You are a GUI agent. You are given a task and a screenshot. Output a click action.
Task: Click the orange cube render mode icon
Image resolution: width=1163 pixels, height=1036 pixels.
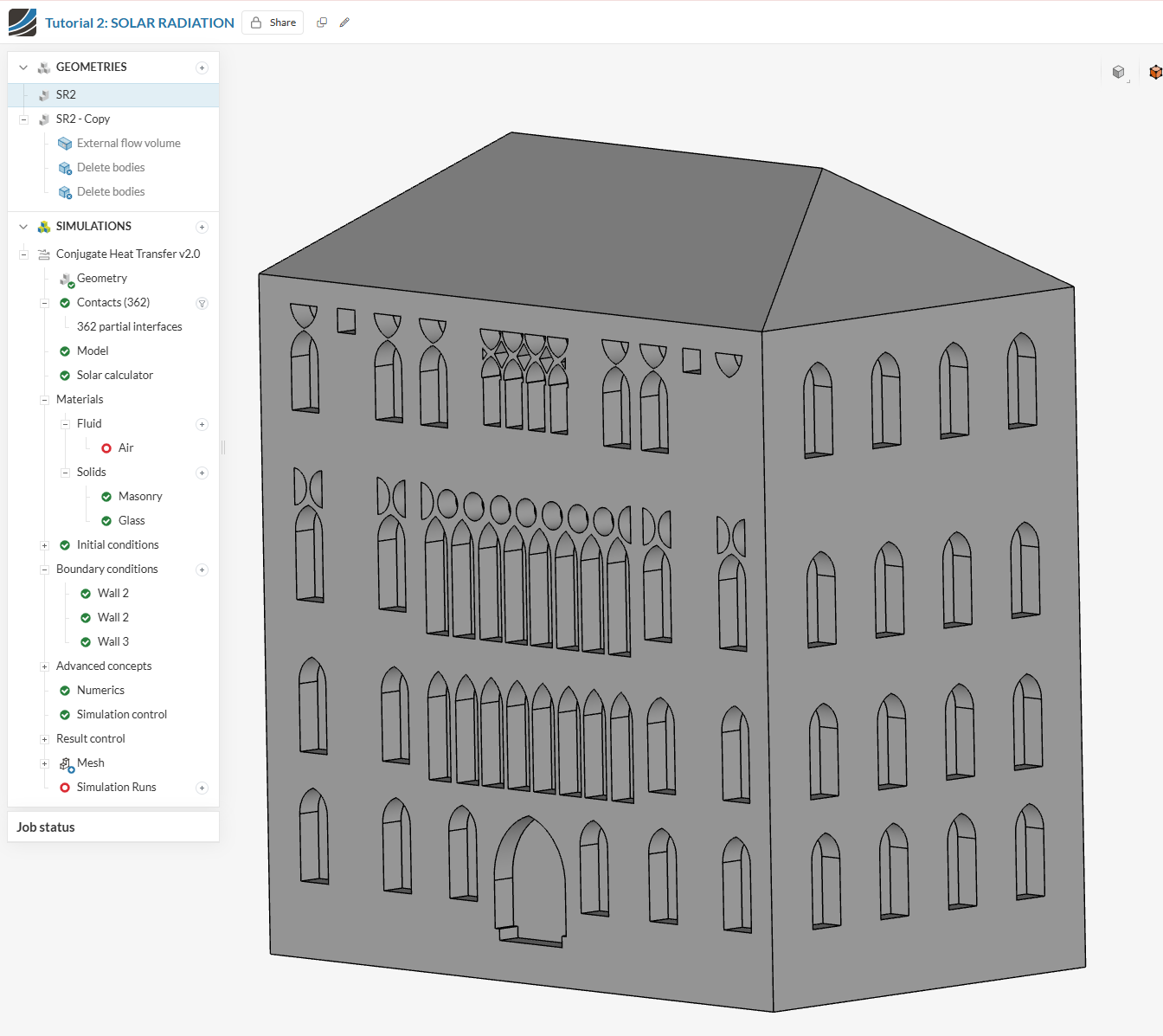coord(1155,73)
